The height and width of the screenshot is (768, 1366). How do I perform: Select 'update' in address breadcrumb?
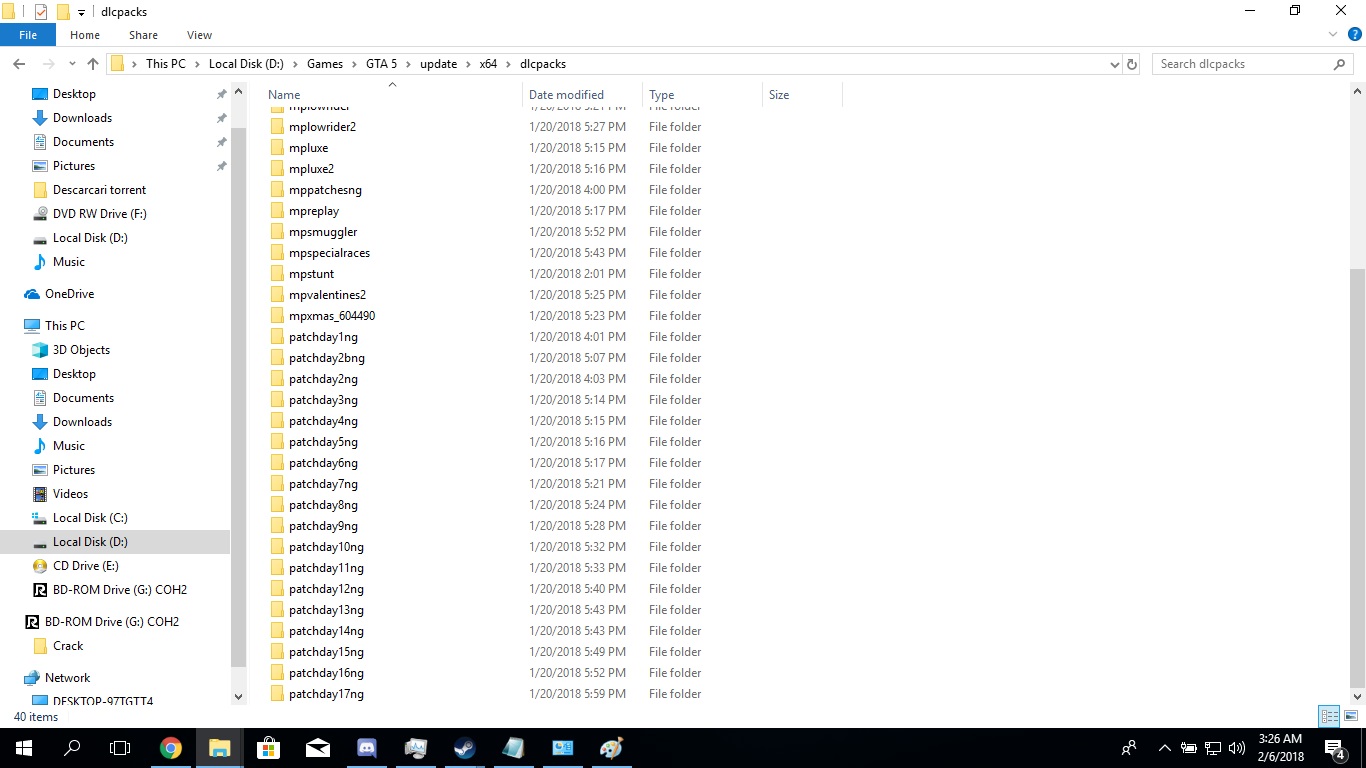(x=438, y=64)
